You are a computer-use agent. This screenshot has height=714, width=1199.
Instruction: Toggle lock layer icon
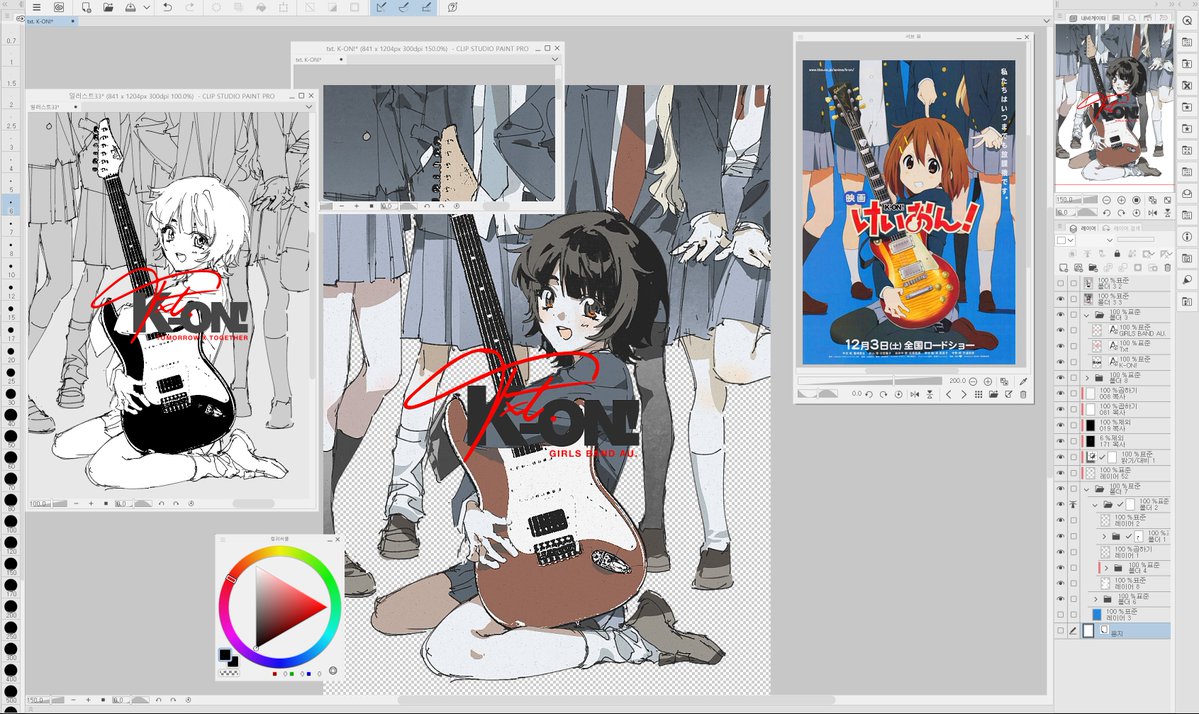coord(1117,253)
